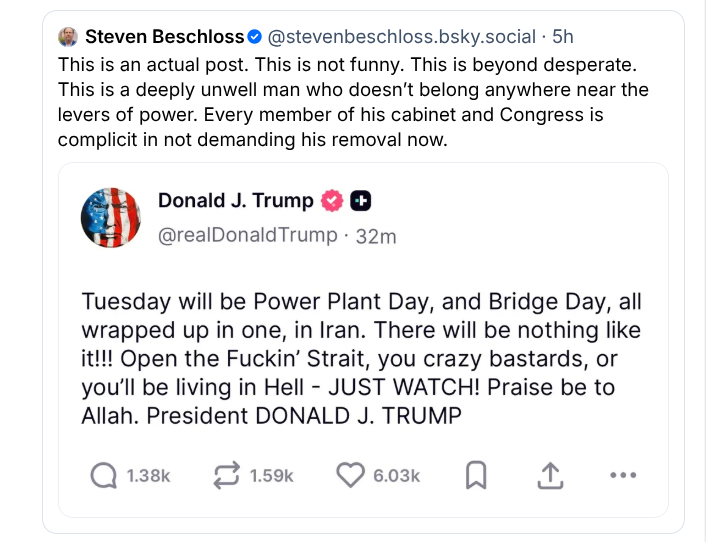This screenshot has width=722, height=542.
Task: Click the black plus badge icon
Action: click(x=361, y=201)
